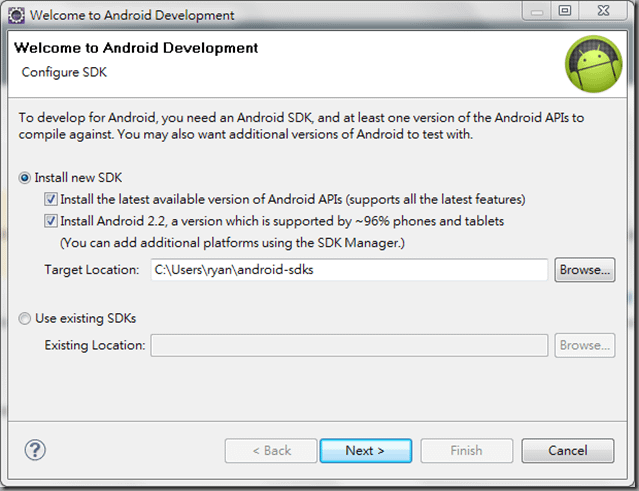The width and height of the screenshot is (639, 491).
Task: Click the Configure SDK subtitle text
Action: point(64,72)
